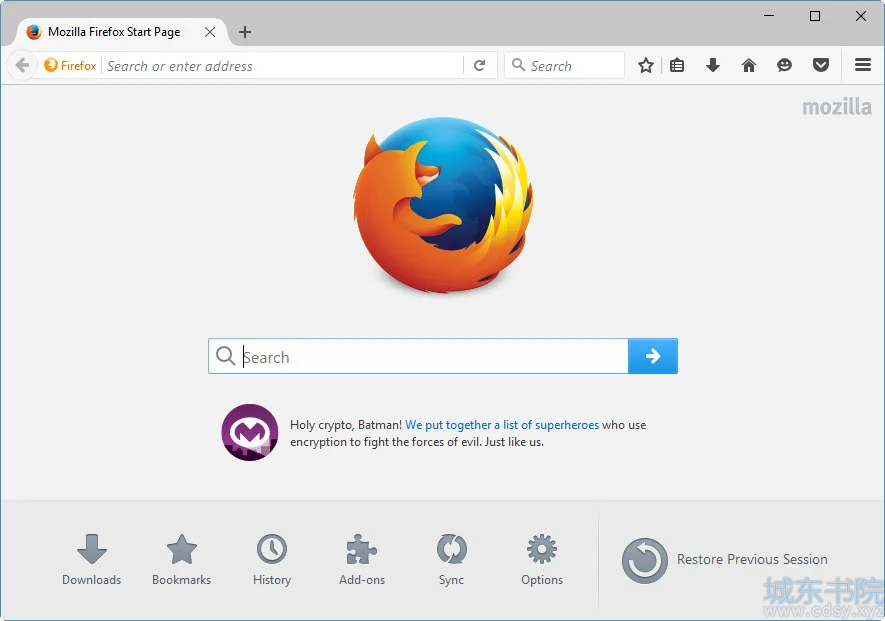The height and width of the screenshot is (621, 885).
Task: Save page to Pocket icon
Action: click(x=821, y=65)
